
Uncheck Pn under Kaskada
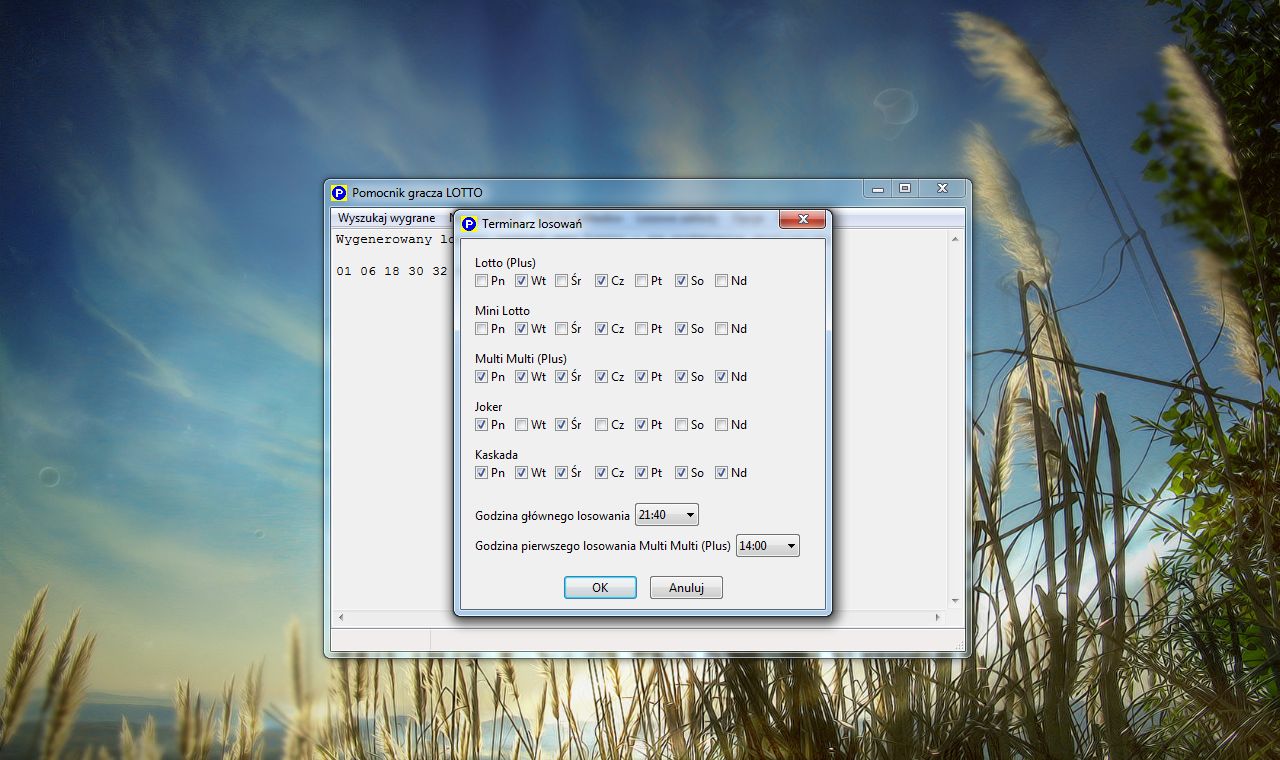click(482, 473)
